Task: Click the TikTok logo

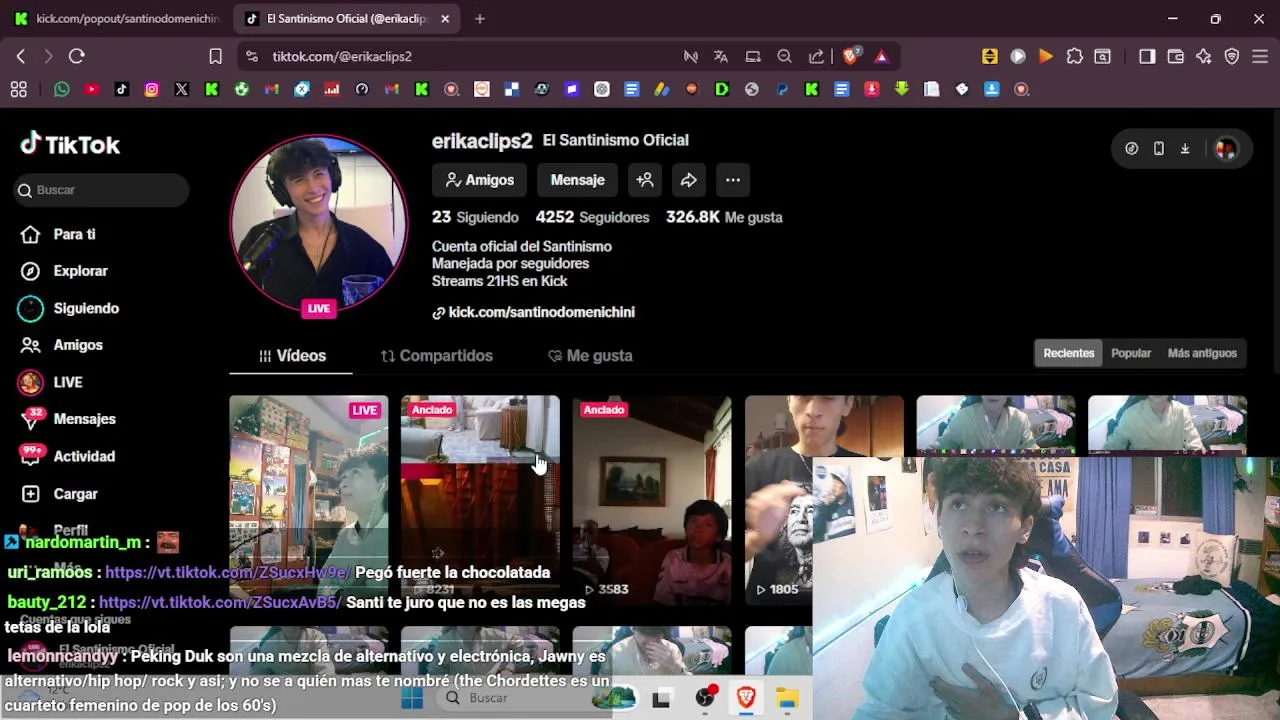Action: (x=70, y=145)
